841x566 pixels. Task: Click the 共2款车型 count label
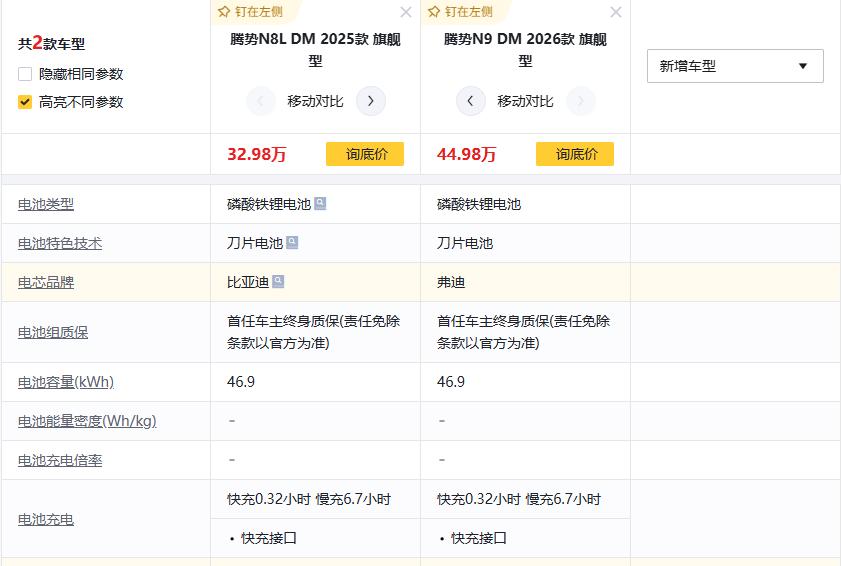pyautogui.click(x=51, y=43)
